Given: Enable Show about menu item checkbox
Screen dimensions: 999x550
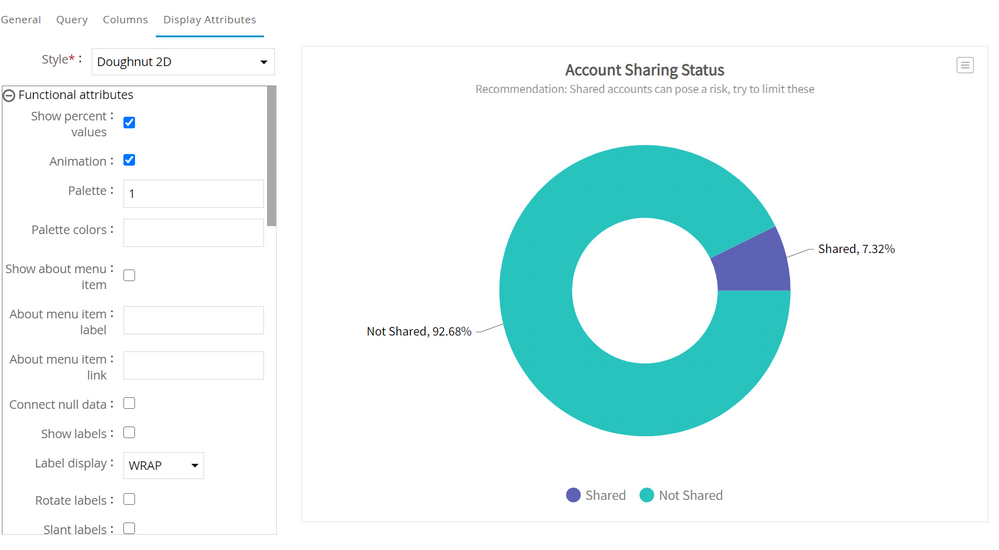Looking at the screenshot, I should (129, 275).
